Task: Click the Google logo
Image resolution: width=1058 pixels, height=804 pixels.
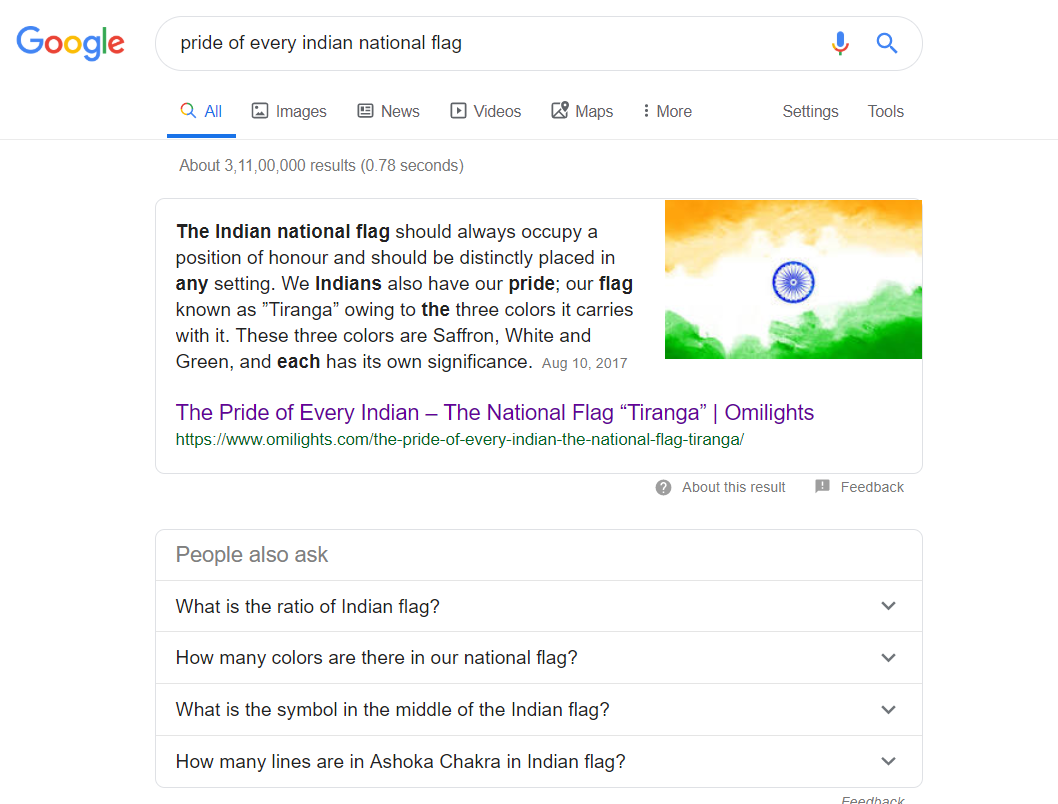Action: click(71, 42)
